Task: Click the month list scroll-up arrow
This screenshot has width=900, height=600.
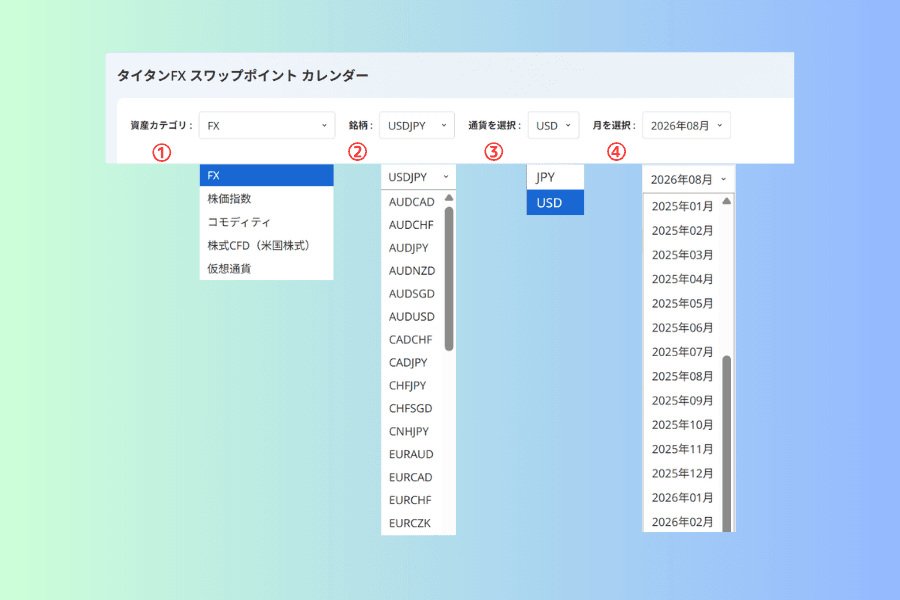Action: [727, 201]
